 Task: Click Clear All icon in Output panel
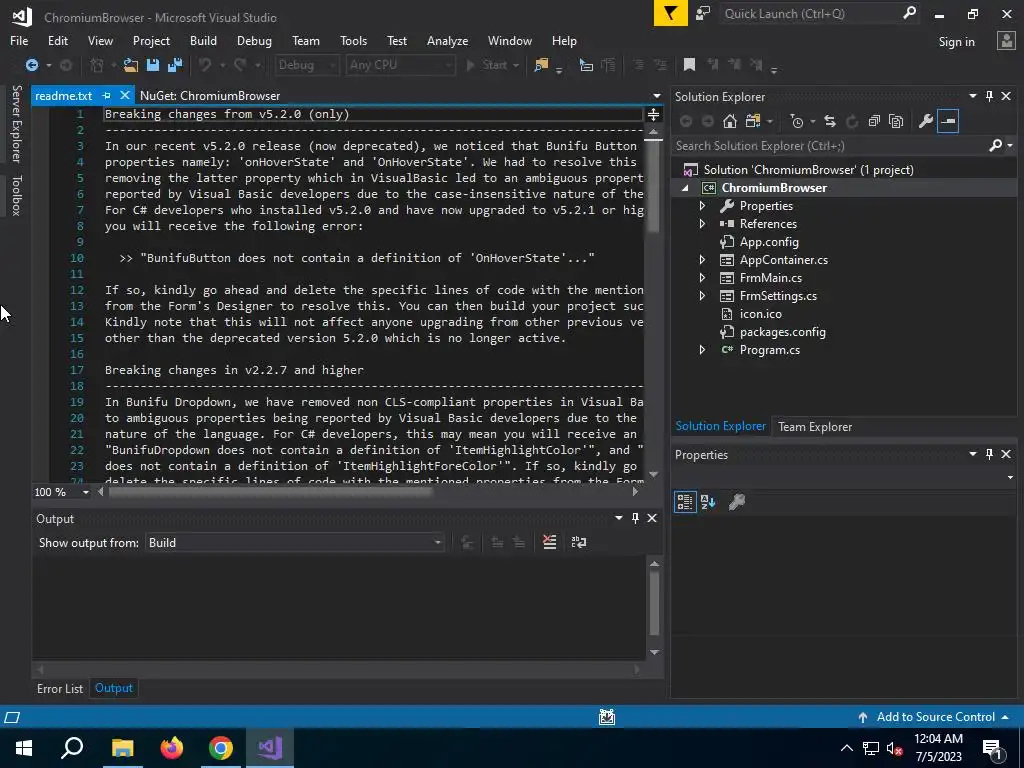[550, 542]
